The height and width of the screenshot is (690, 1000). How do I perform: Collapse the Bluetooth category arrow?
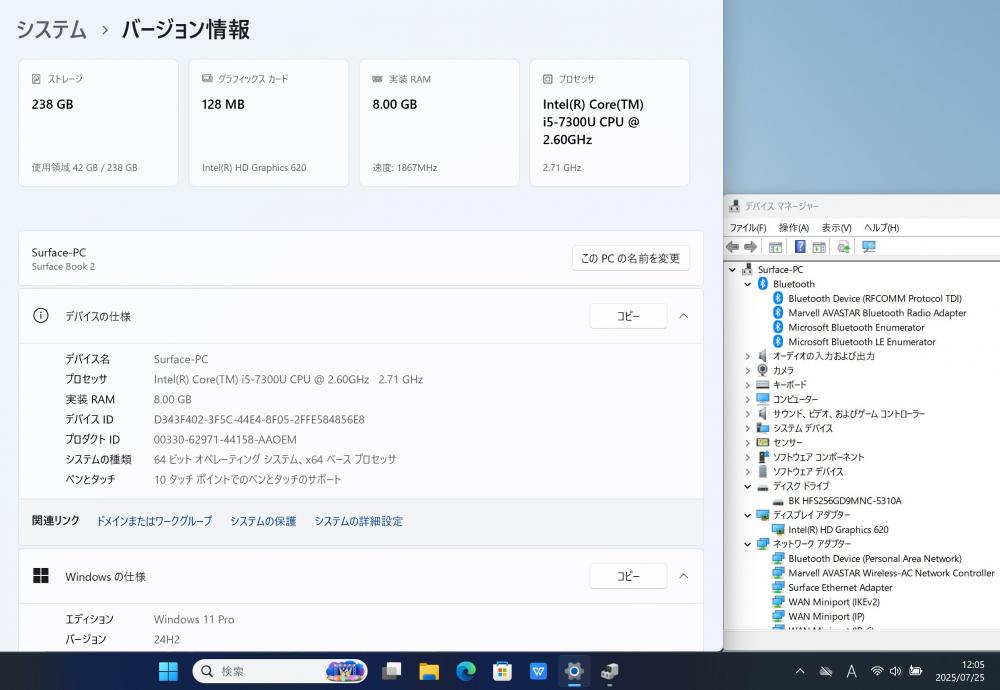[x=747, y=284]
